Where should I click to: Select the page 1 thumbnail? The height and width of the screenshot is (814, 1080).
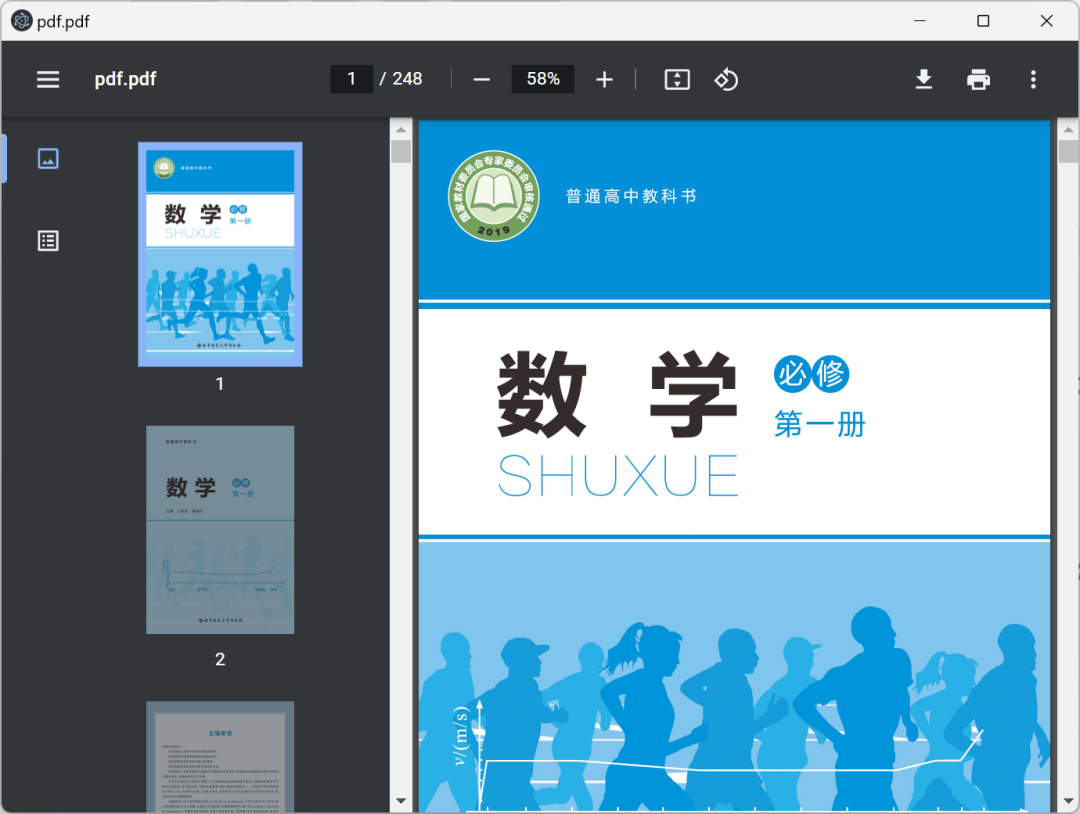[220, 254]
